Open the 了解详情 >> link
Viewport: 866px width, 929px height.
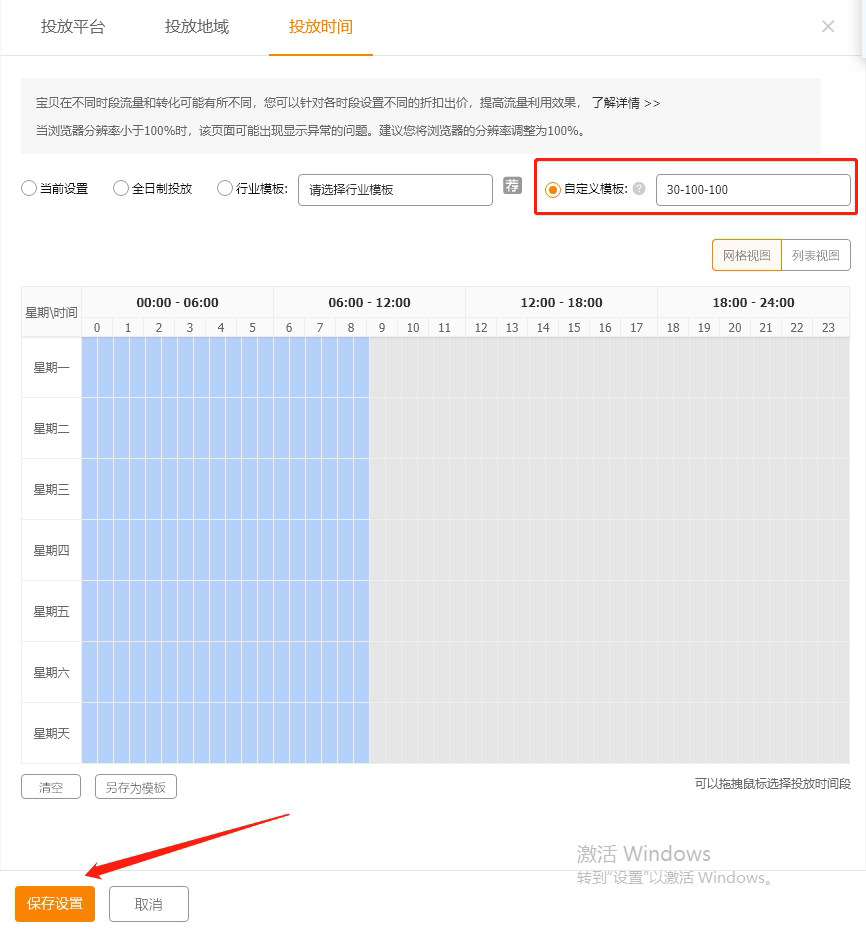[625, 103]
